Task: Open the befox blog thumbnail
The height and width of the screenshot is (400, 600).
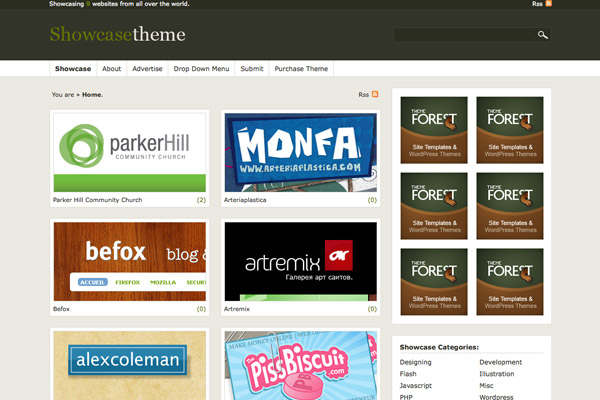Action: [x=130, y=261]
